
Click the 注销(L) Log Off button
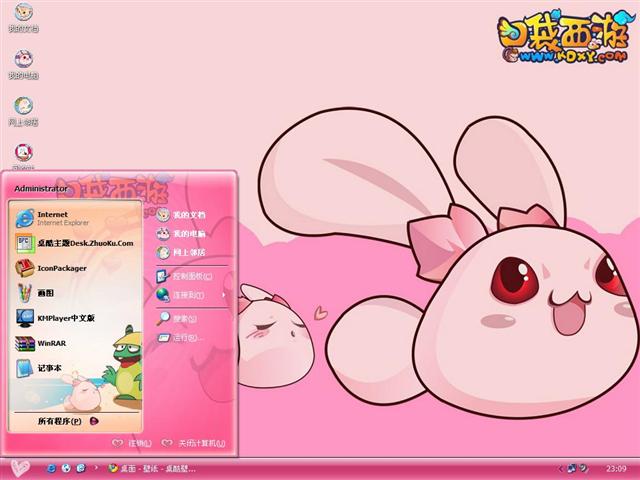click(x=132, y=443)
